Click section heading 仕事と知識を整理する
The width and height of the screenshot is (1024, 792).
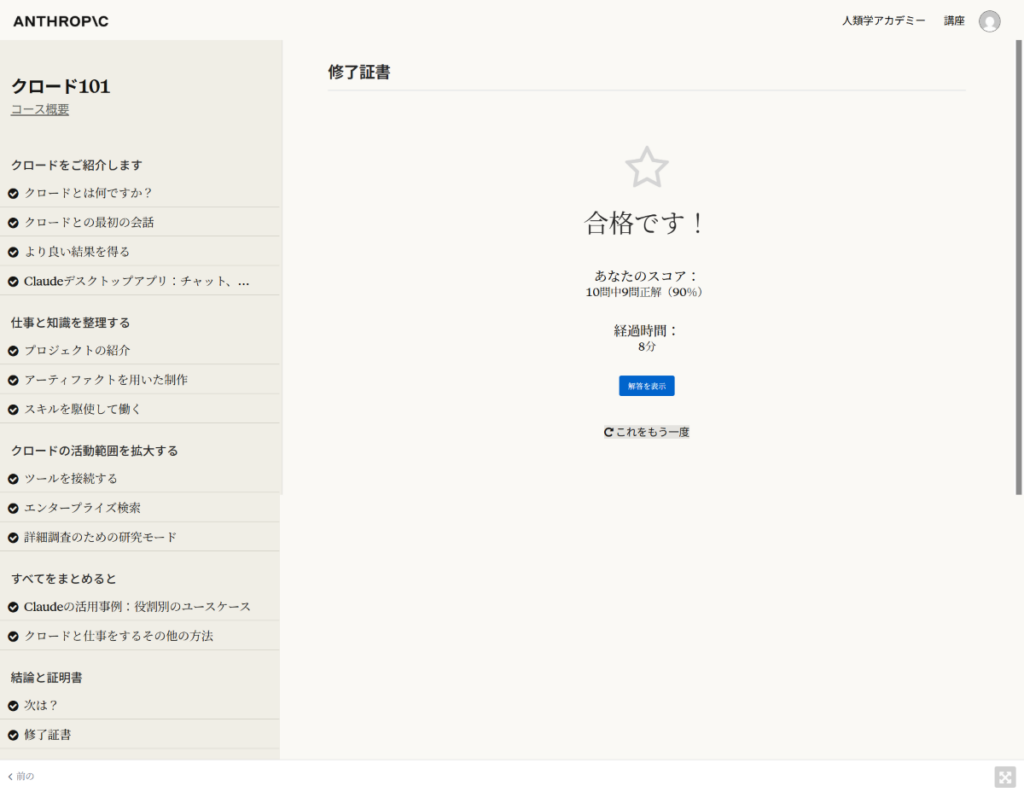pyautogui.click(x=71, y=323)
